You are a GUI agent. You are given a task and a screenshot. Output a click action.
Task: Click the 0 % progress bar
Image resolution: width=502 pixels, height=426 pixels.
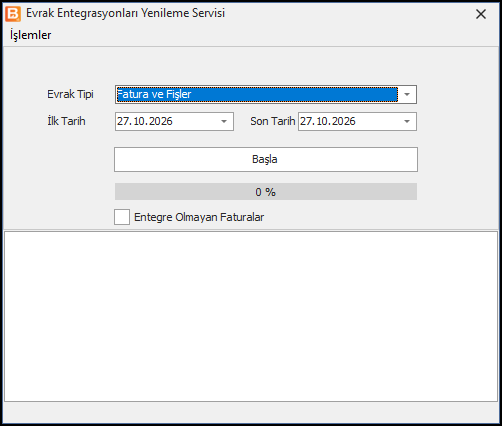click(266, 192)
